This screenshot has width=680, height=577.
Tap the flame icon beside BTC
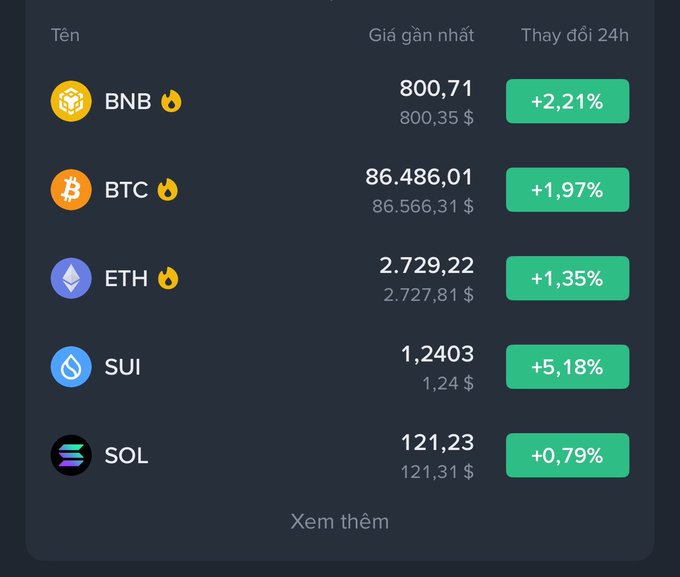167,190
